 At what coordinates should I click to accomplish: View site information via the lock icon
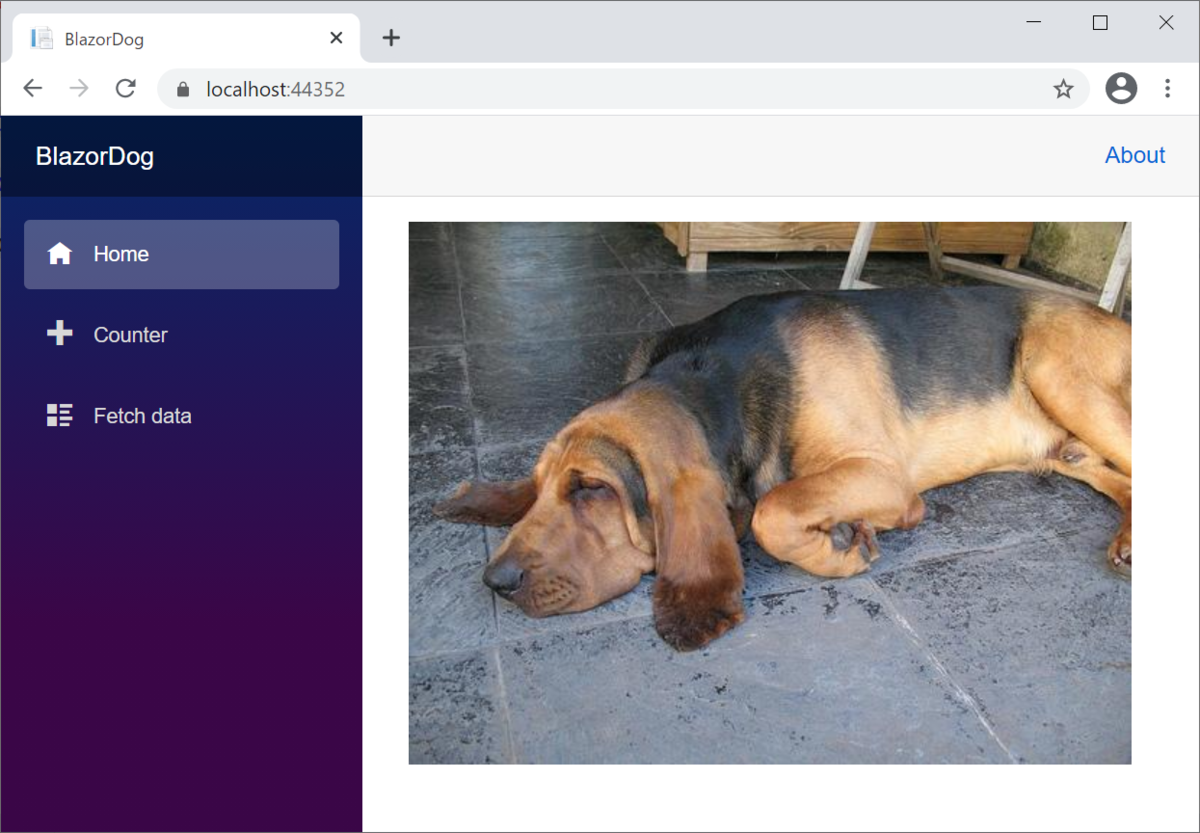pos(182,89)
